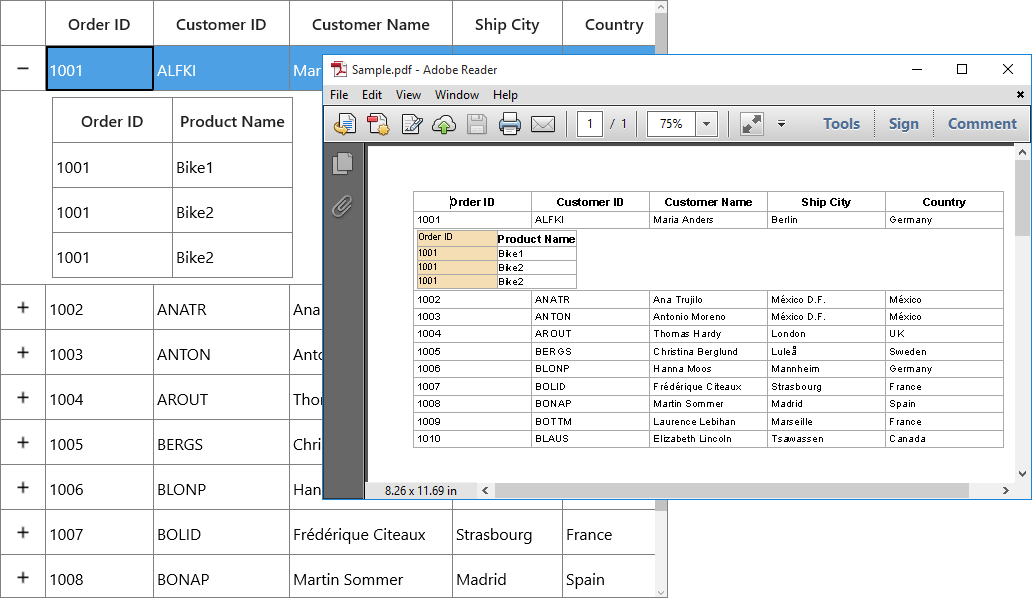This screenshot has width=1032, height=598.
Task: Click the Edit/sign document pencil icon
Action: coord(411,124)
